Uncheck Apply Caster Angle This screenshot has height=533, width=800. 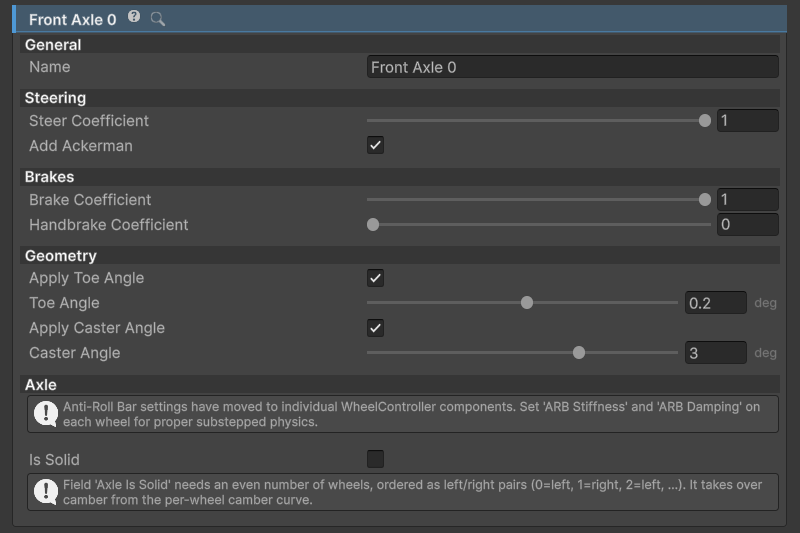[376, 328]
